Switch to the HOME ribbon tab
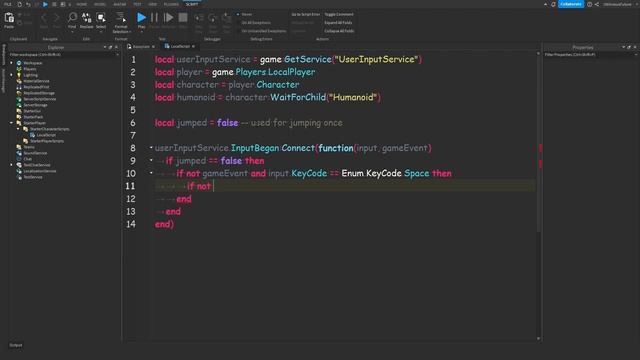 pos(82,4)
